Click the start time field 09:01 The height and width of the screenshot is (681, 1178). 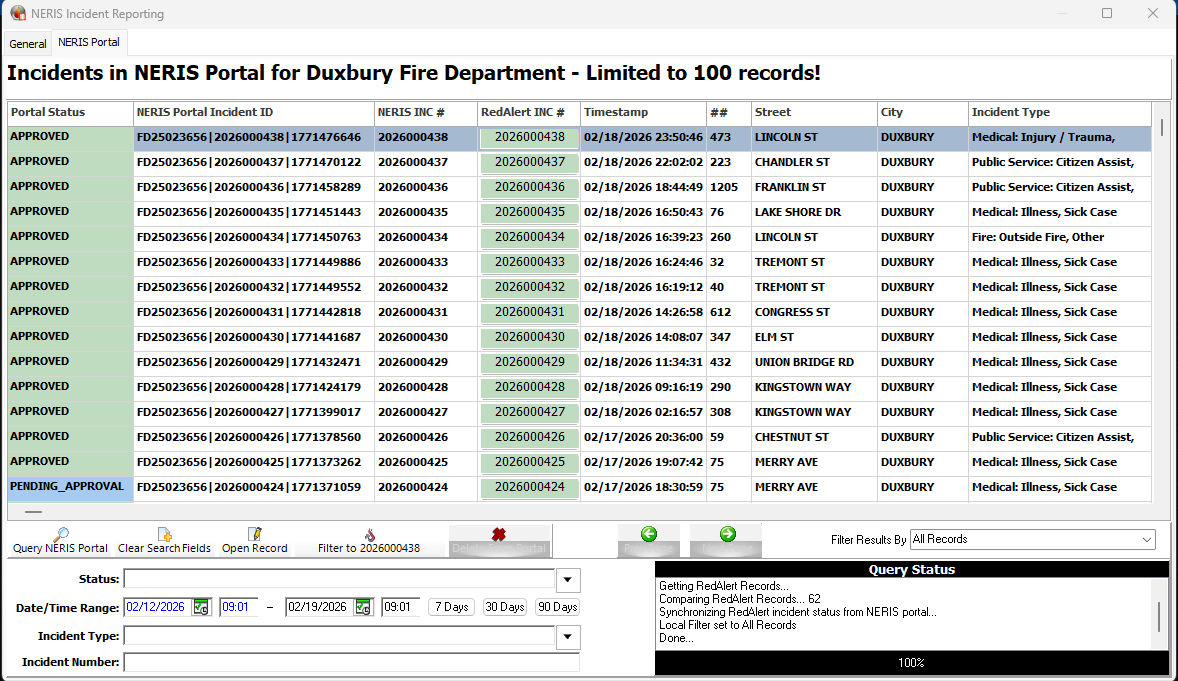[x=238, y=607]
